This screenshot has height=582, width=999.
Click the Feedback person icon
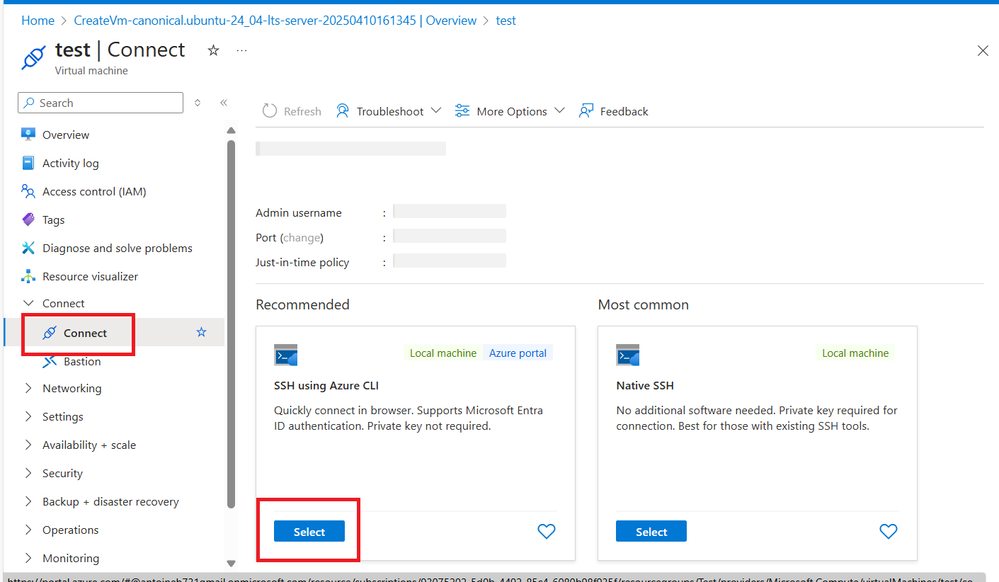click(x=586, y=111)
